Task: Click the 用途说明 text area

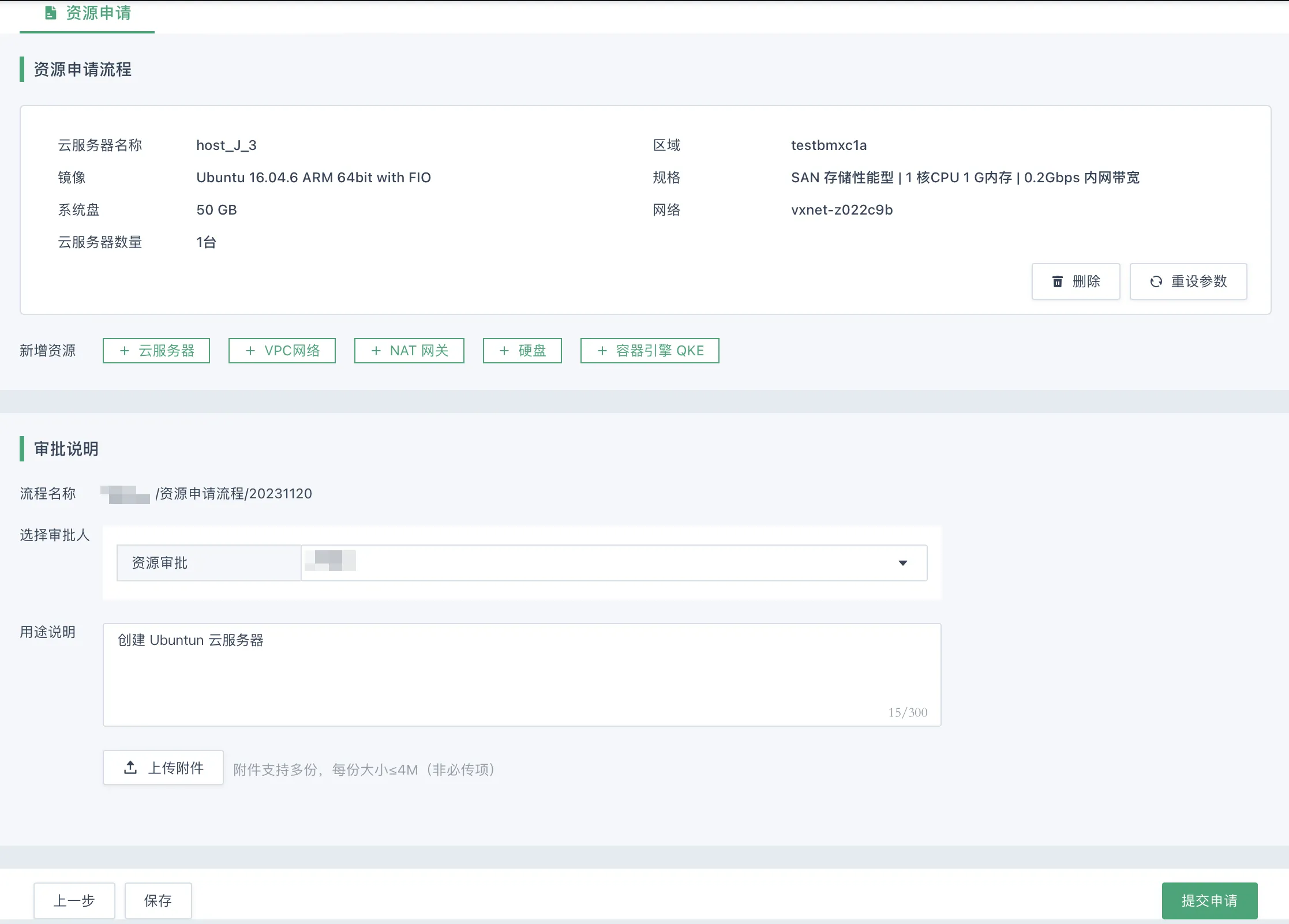Action: (521, 675)
